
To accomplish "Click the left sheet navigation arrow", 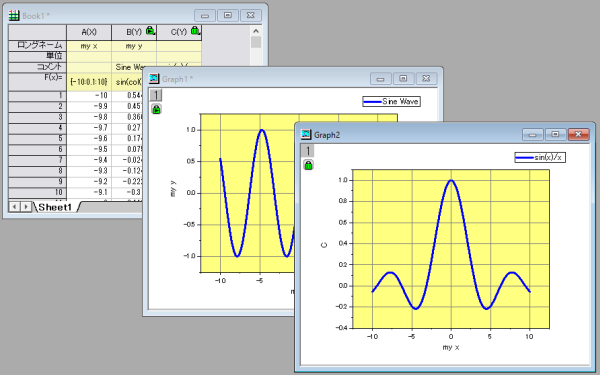I will [x=14, y=207].
